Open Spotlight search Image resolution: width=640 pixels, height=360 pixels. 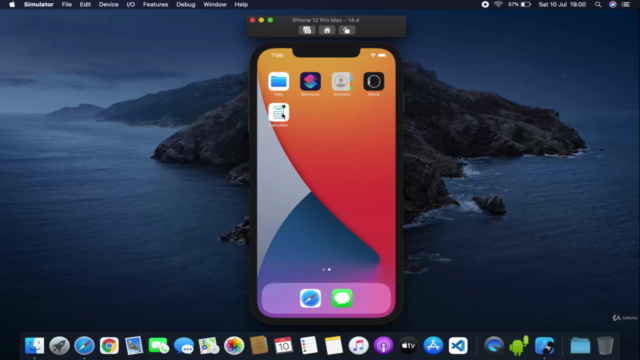pos(598,4)
